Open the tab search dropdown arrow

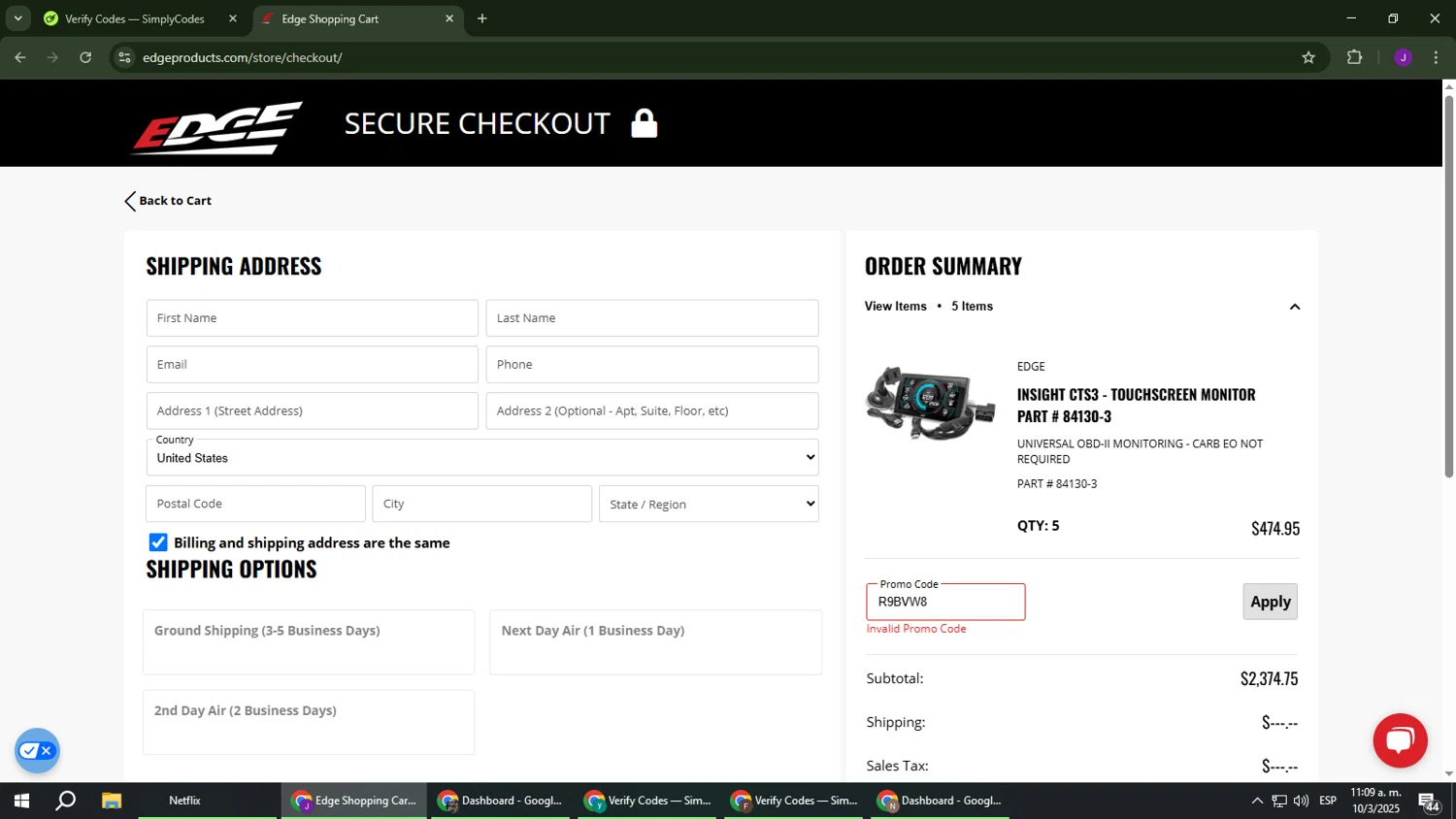[17, 18]
